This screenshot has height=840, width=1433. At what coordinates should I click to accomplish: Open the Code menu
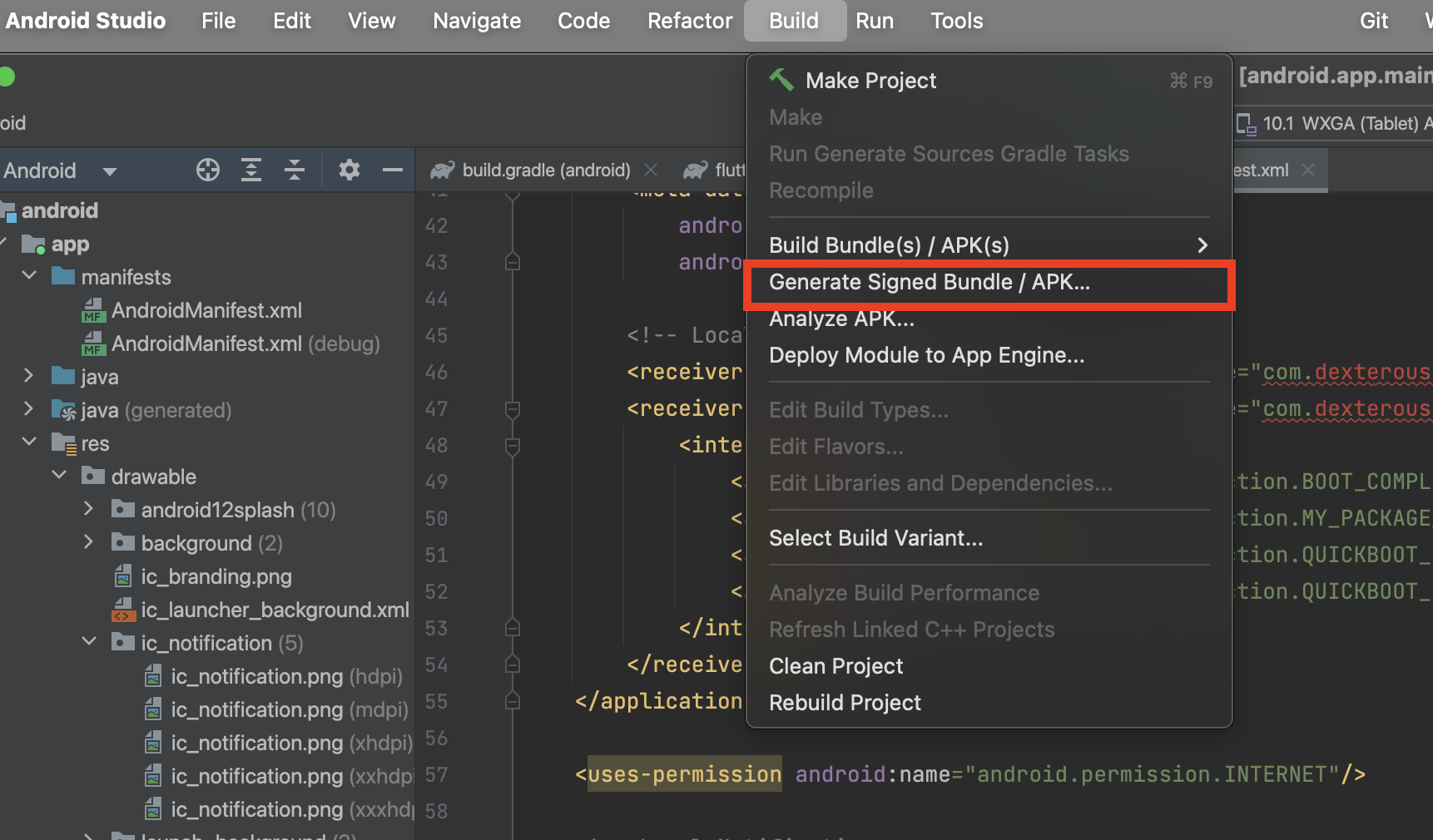[x=584, y=21]
